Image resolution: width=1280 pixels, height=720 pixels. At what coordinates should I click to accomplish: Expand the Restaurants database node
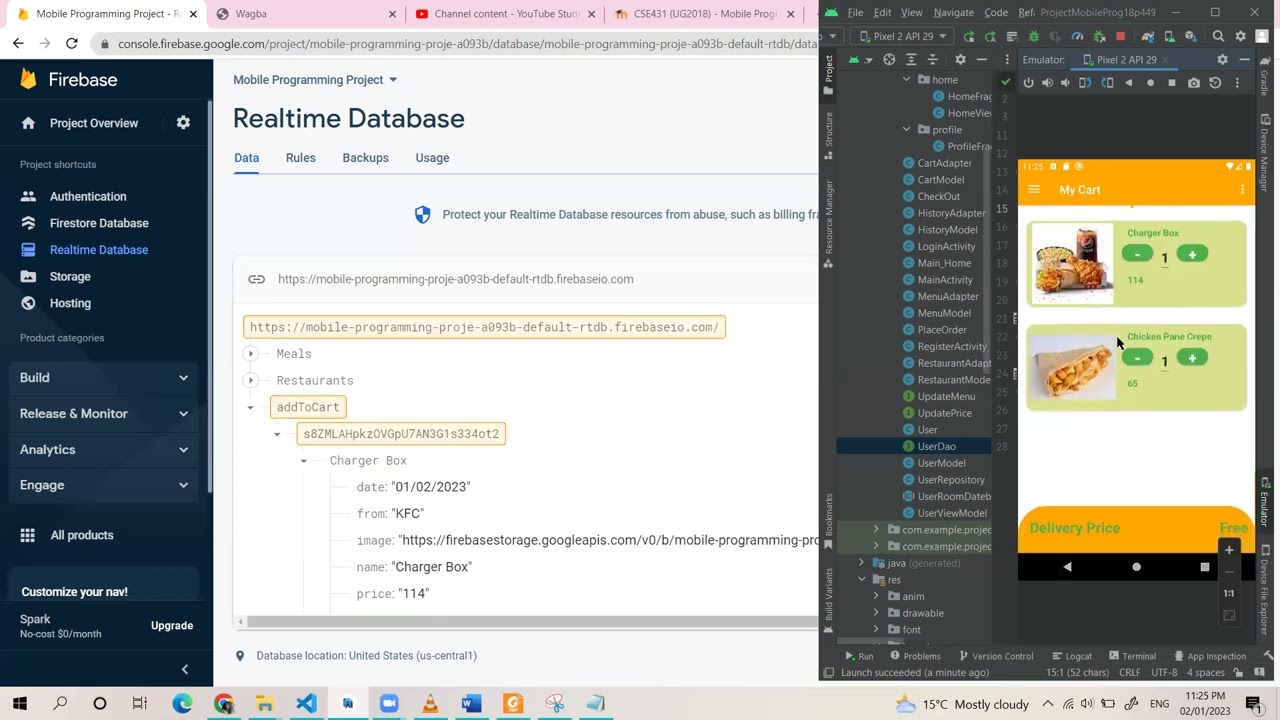tap(251, 380)
